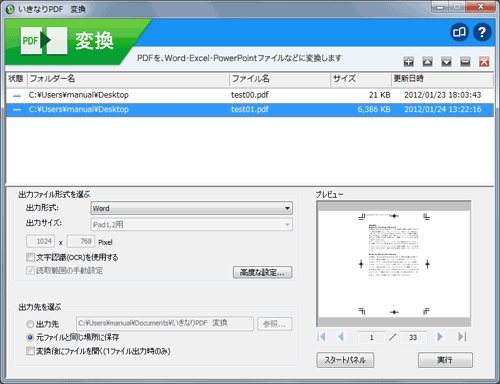500x384 pixels.
Task: Toggle 読取範囲の手動設定 checkbox
Action: click(x=30, y=270)
